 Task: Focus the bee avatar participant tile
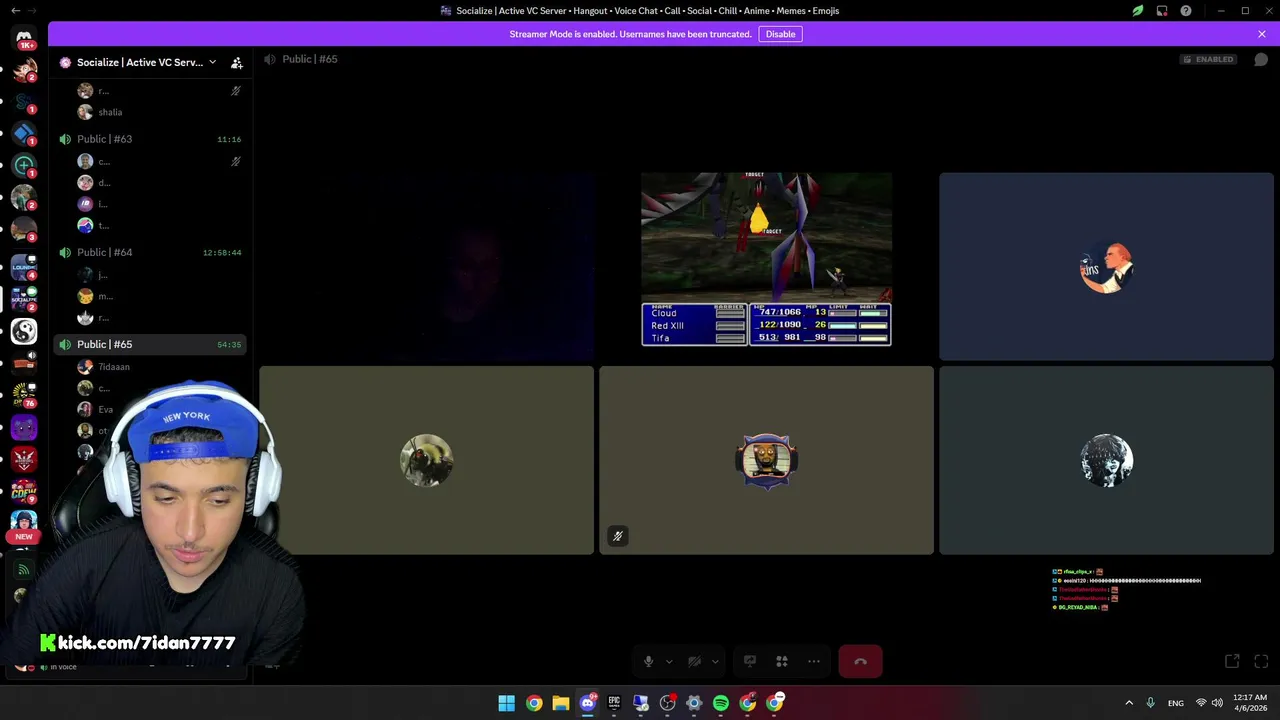(427, 460)
